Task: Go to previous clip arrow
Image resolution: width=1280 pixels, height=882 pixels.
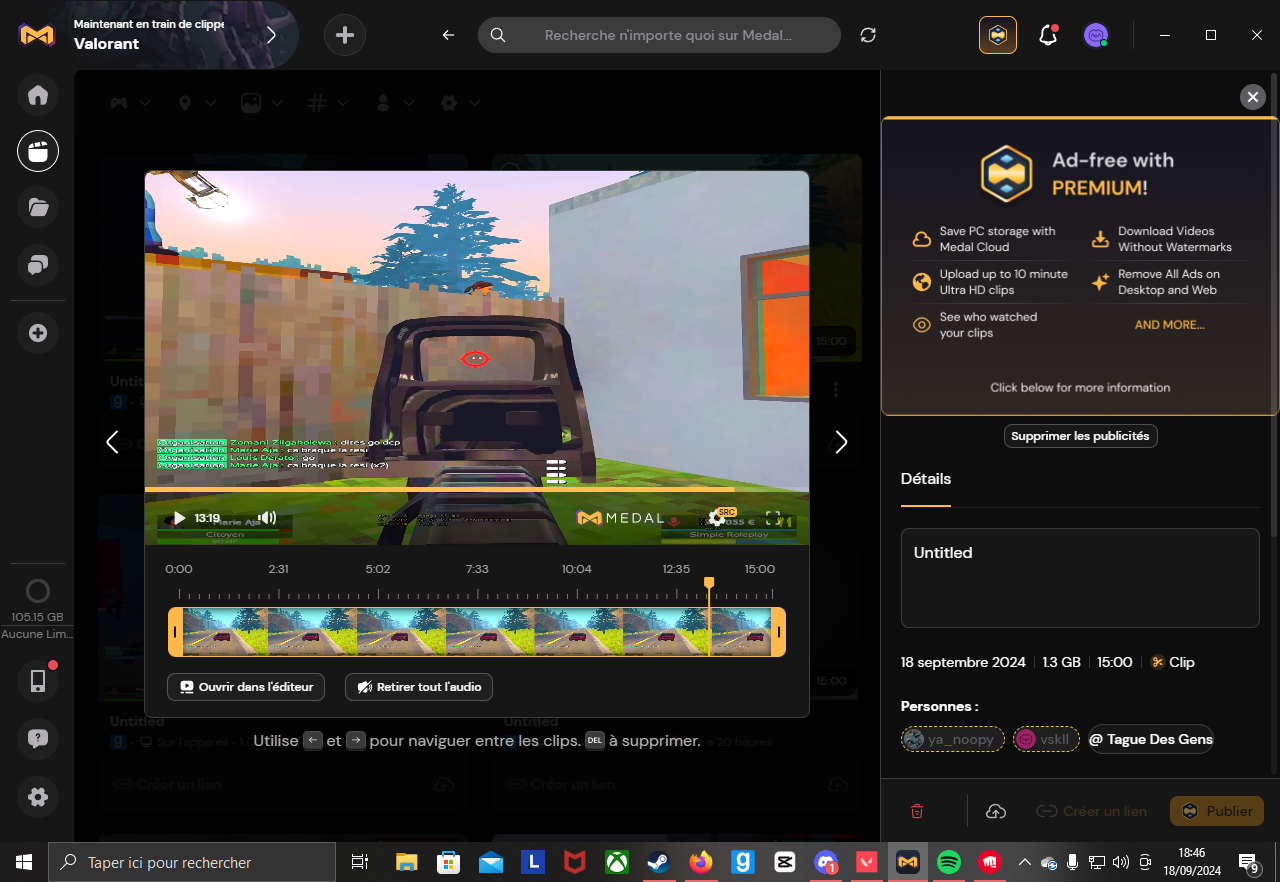Action: click(113, 442)
